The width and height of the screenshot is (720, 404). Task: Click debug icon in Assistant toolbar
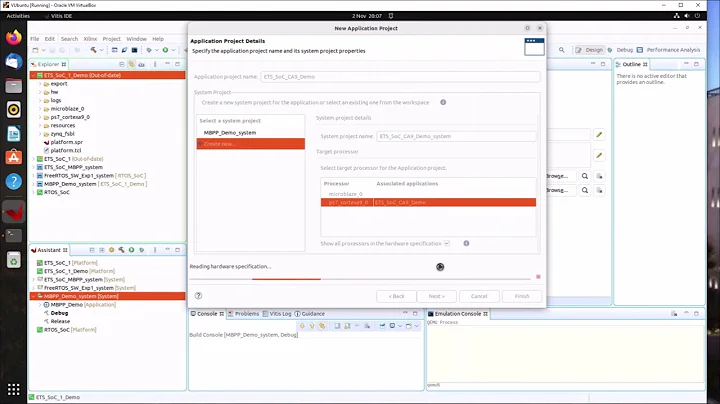pos(142,250)
